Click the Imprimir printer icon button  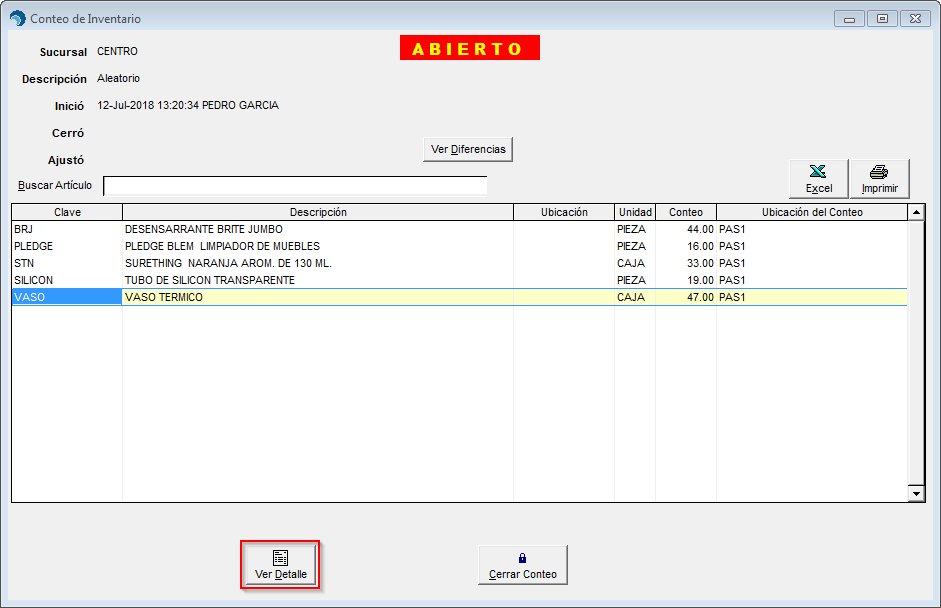[879, 179]
